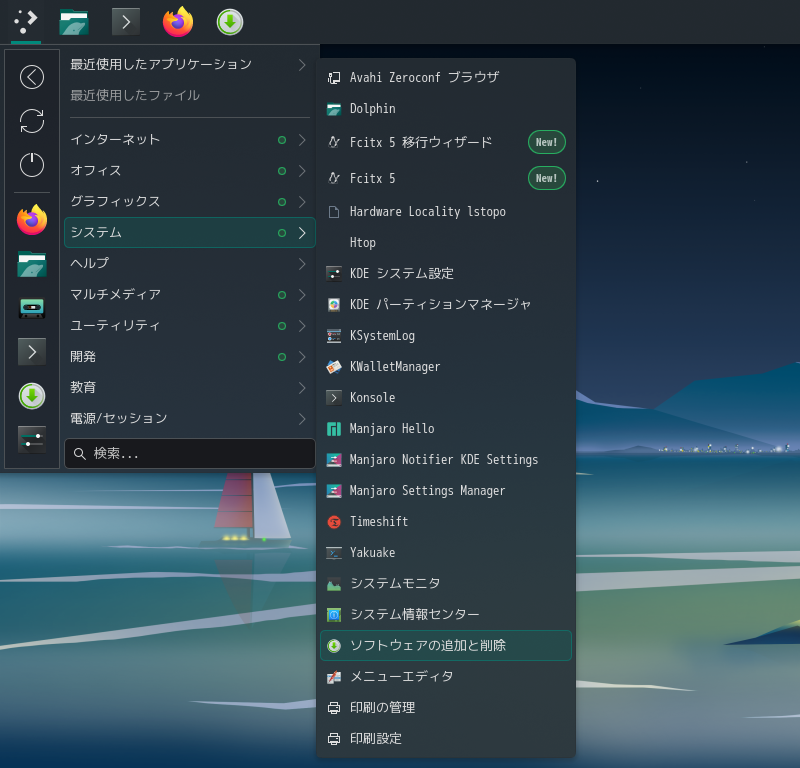Launch Htop from the system submenu
This screenshot has width=800, height=768.
(445, 243)
